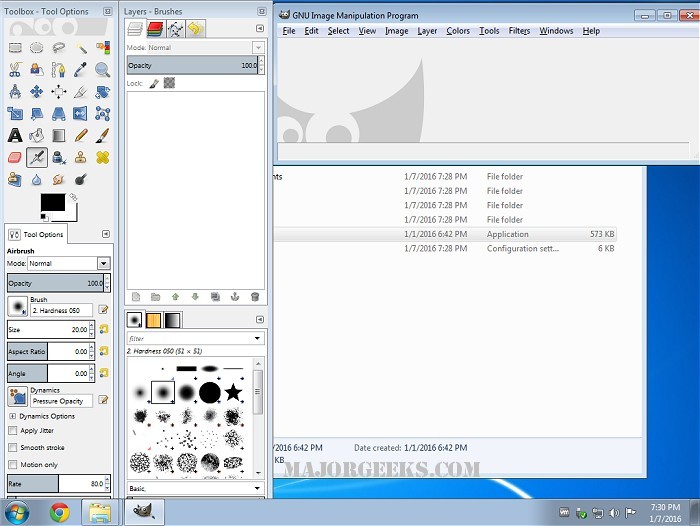Switch to the Channels tab
This screenshot has width=700, height=526.
155,29
